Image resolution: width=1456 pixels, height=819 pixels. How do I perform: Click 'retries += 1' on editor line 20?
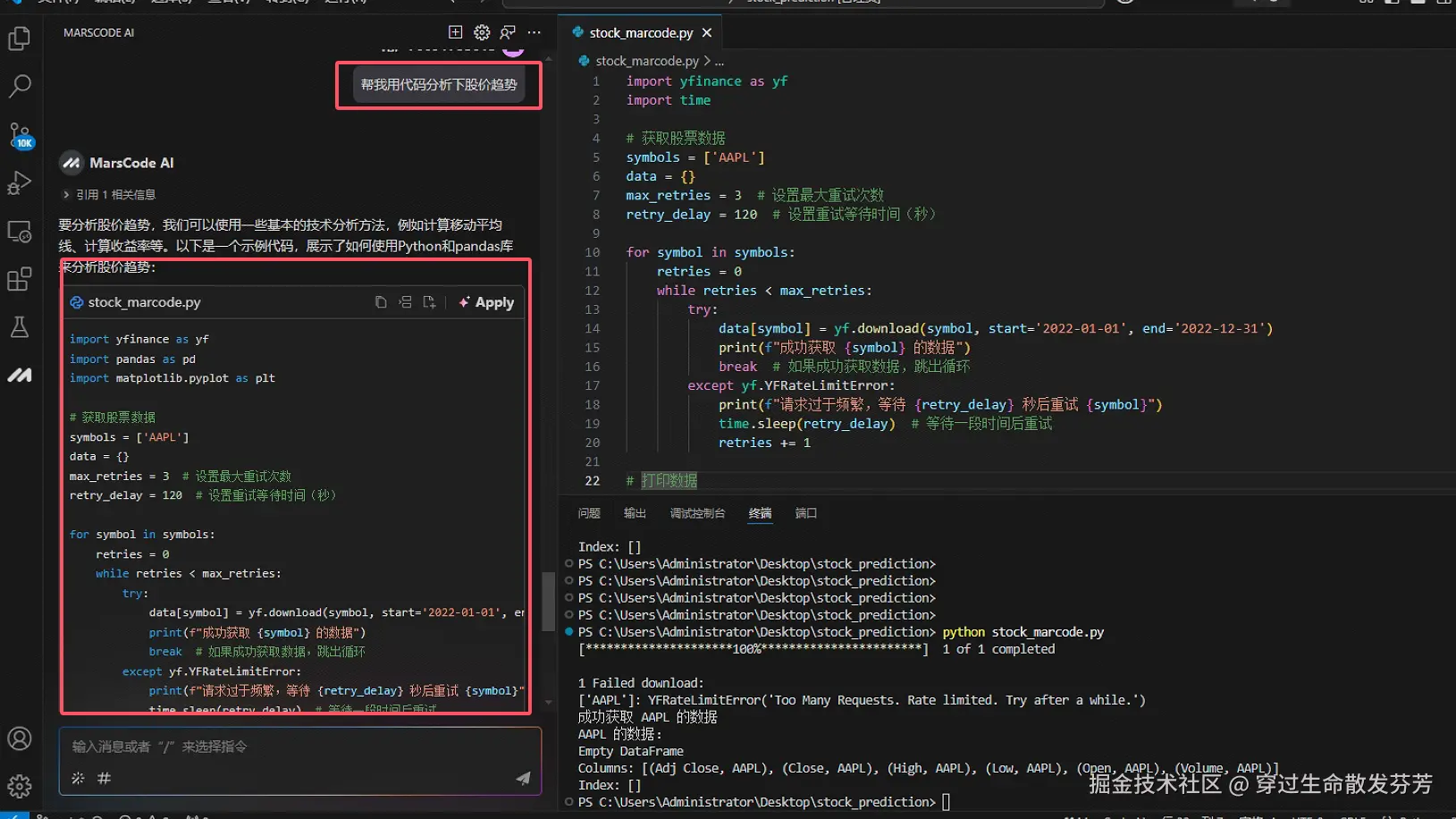pos(764,443)
